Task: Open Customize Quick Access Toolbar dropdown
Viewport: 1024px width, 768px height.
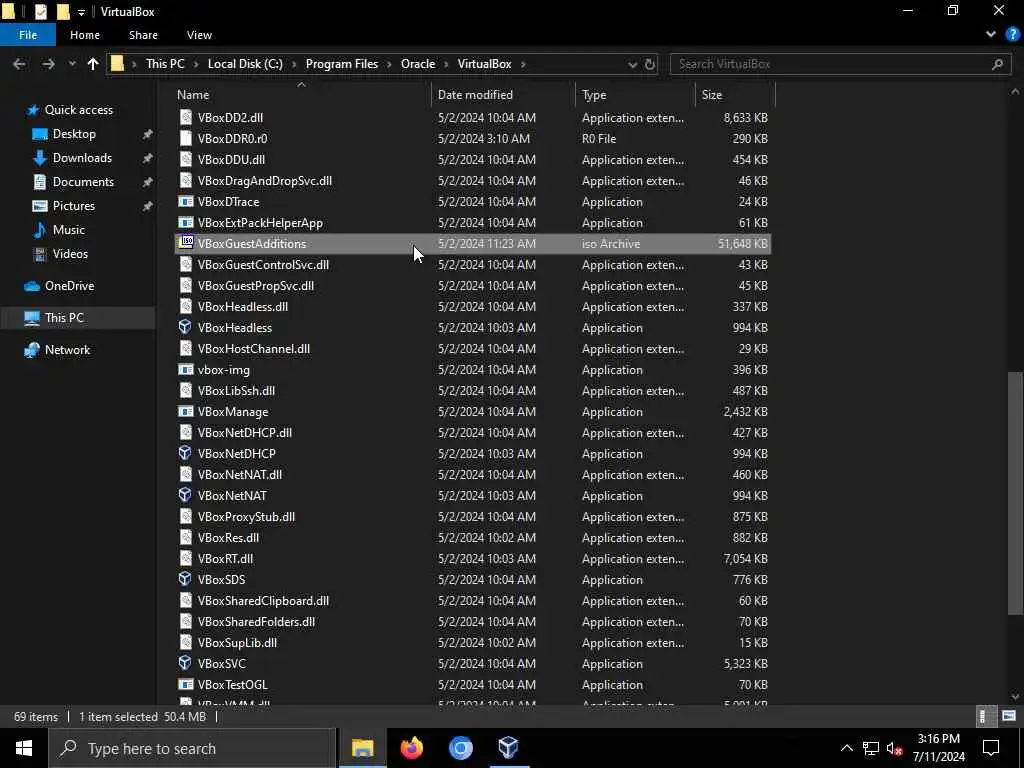Action: click(x=81, y=12)
